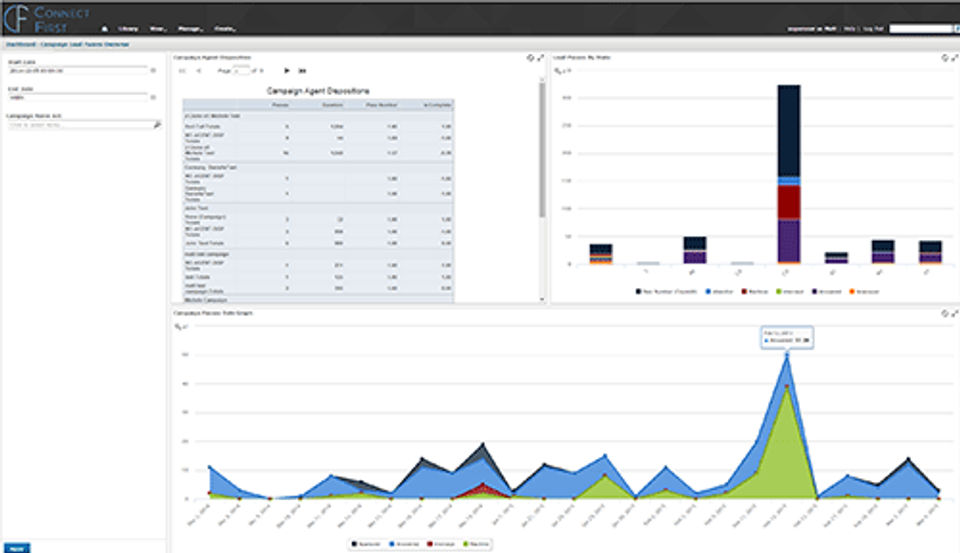Click the Apply button at bottom left
This screenshot has height=553, width=960.
(x=17, y=548)
